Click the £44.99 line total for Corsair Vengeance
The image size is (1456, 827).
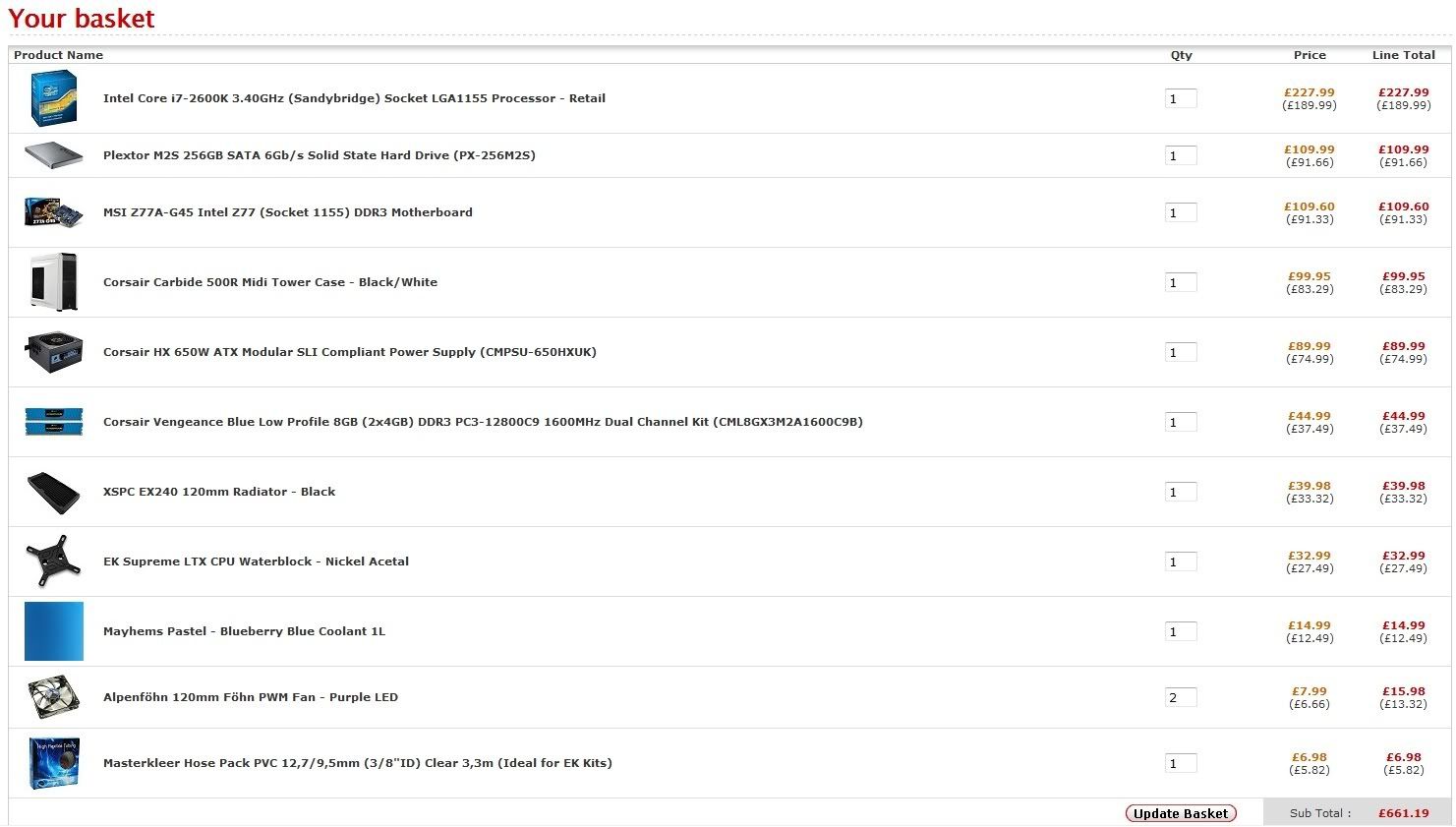(x=1404, y=416)
